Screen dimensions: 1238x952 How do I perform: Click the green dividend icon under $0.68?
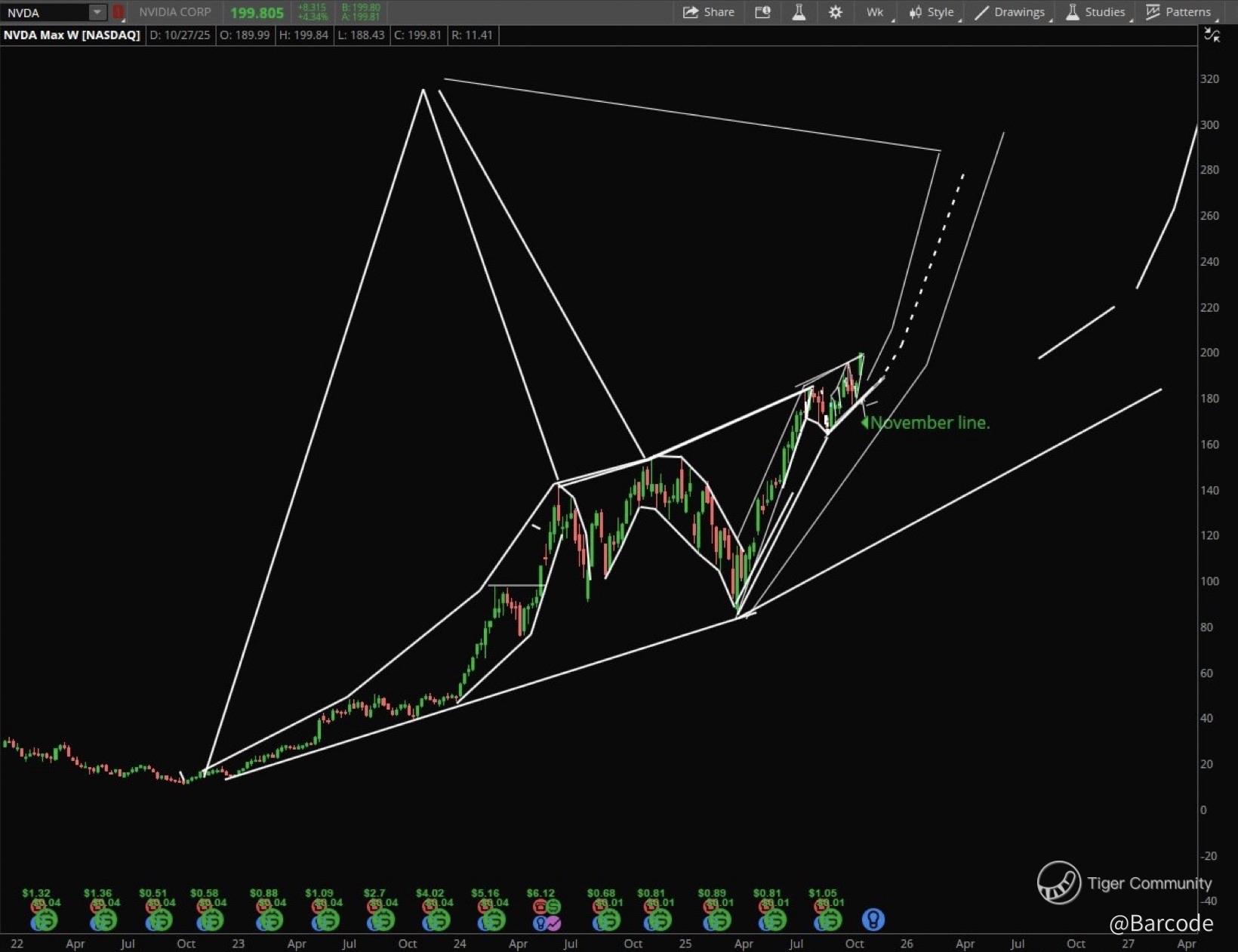pos(608,920)
